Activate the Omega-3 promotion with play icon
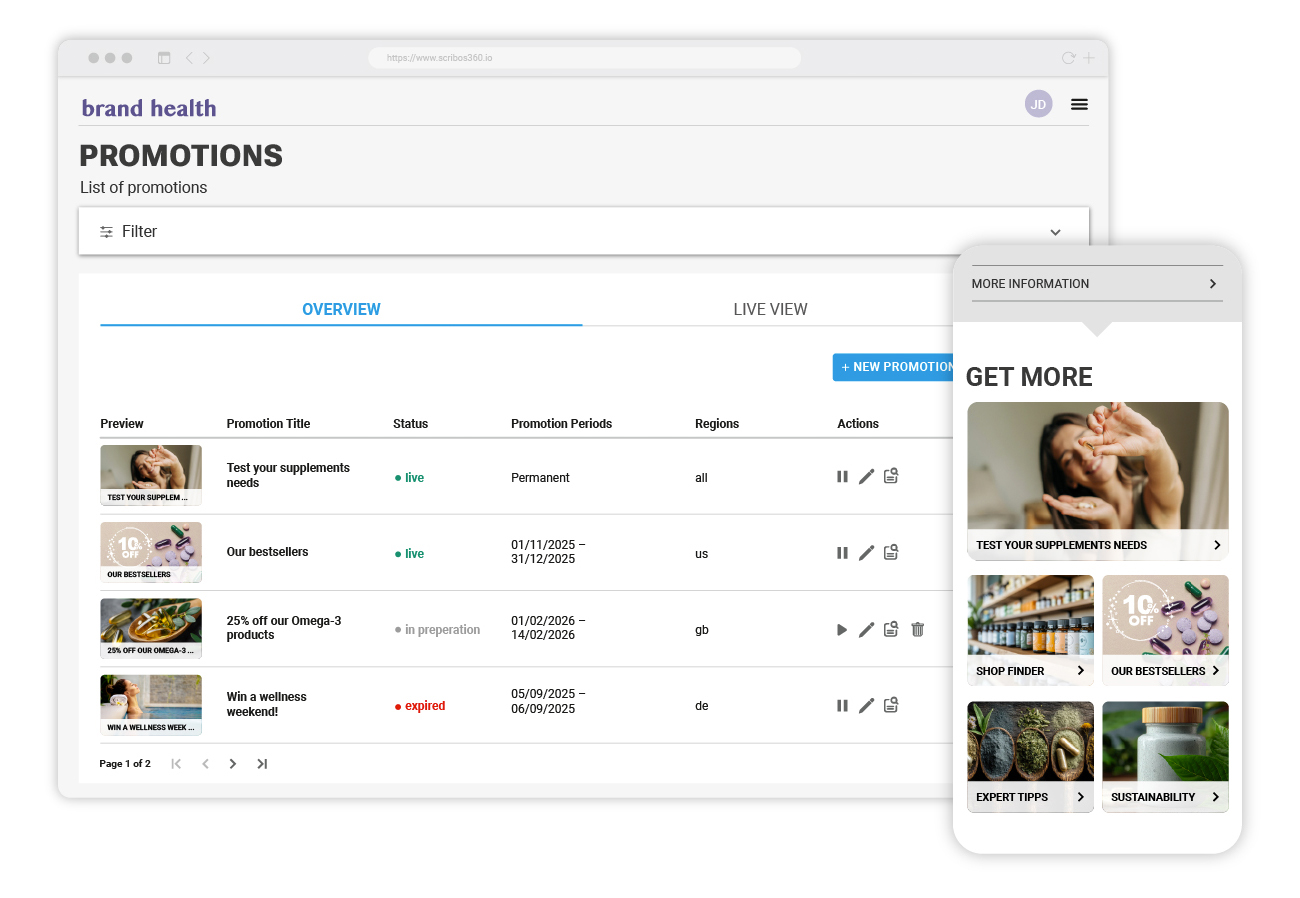This screenshot has width=1300, height=898. (x=842, y=629)
